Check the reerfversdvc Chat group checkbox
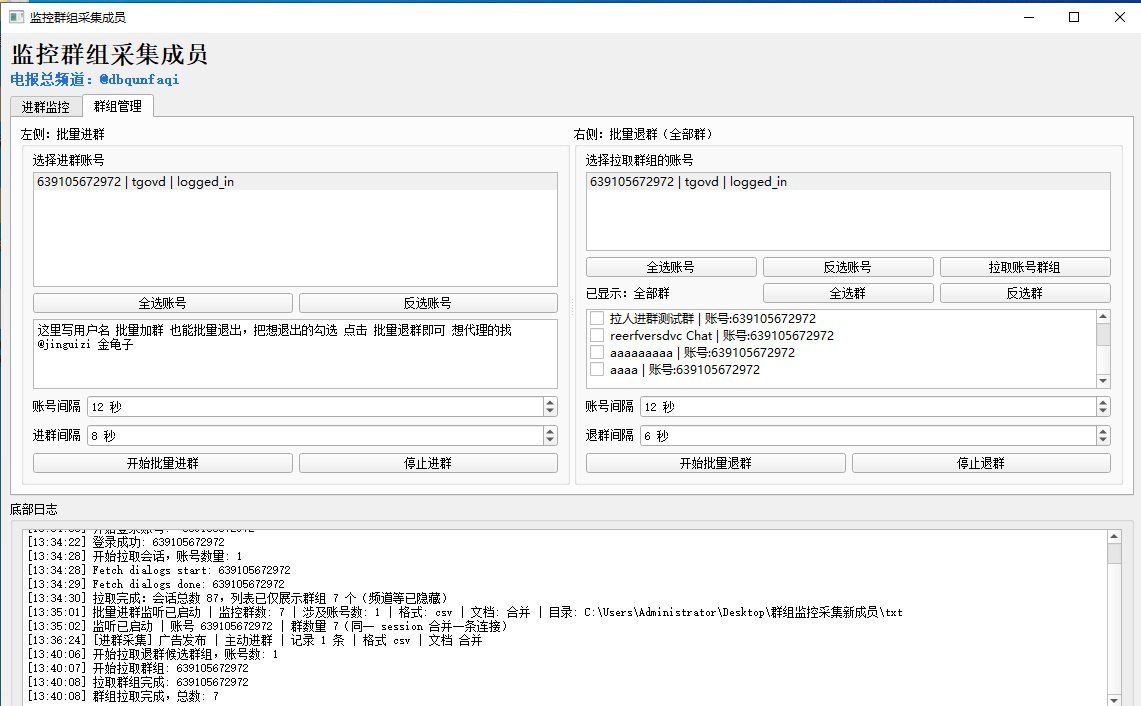Image resolution: width=1141 pixels, height=706 pixels. pos(595,336)
